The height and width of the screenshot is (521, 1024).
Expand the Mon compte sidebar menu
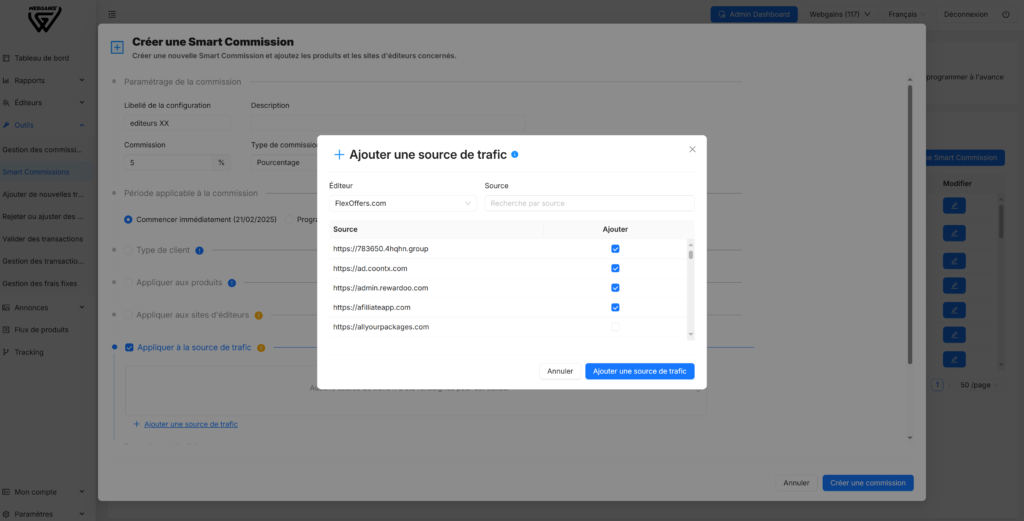(82, 492)
